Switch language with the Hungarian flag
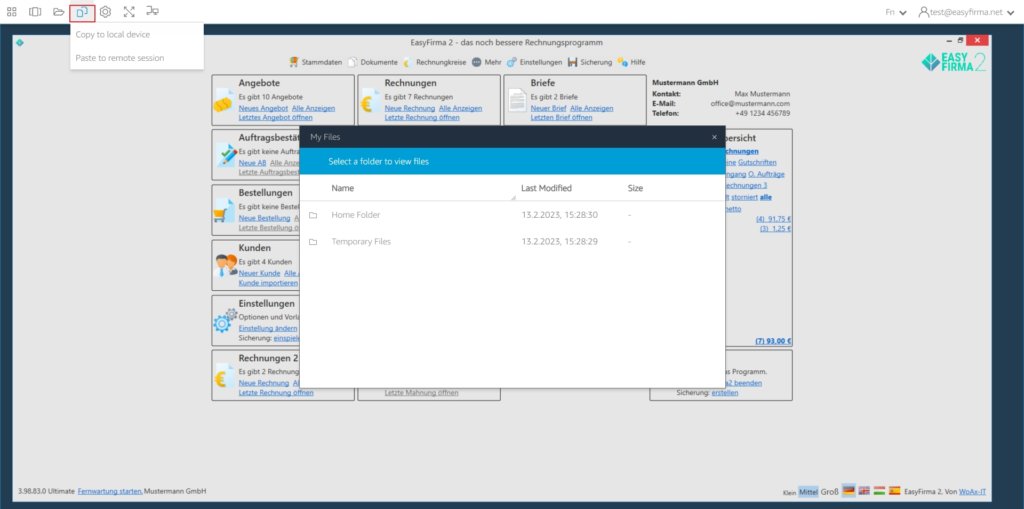Viewport: 1024px width, 509px height. [880, 490]
